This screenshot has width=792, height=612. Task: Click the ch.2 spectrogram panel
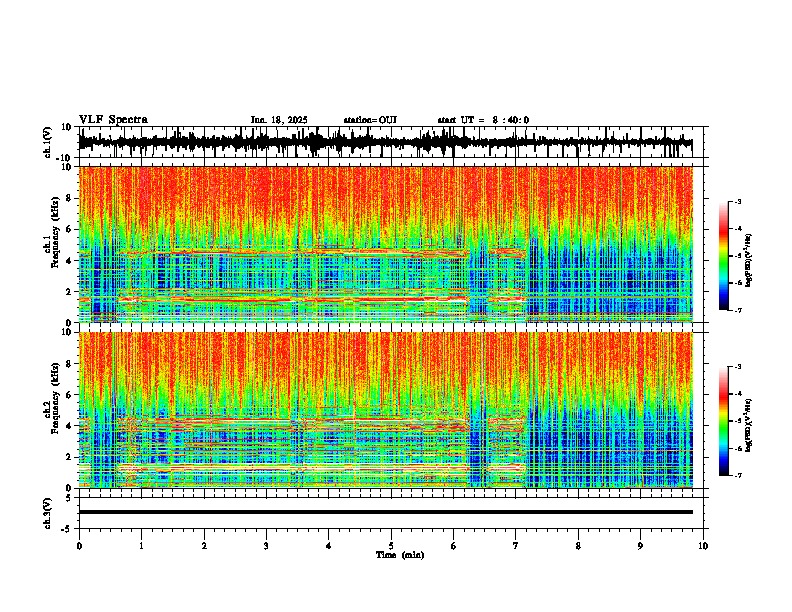pos(385,410)
